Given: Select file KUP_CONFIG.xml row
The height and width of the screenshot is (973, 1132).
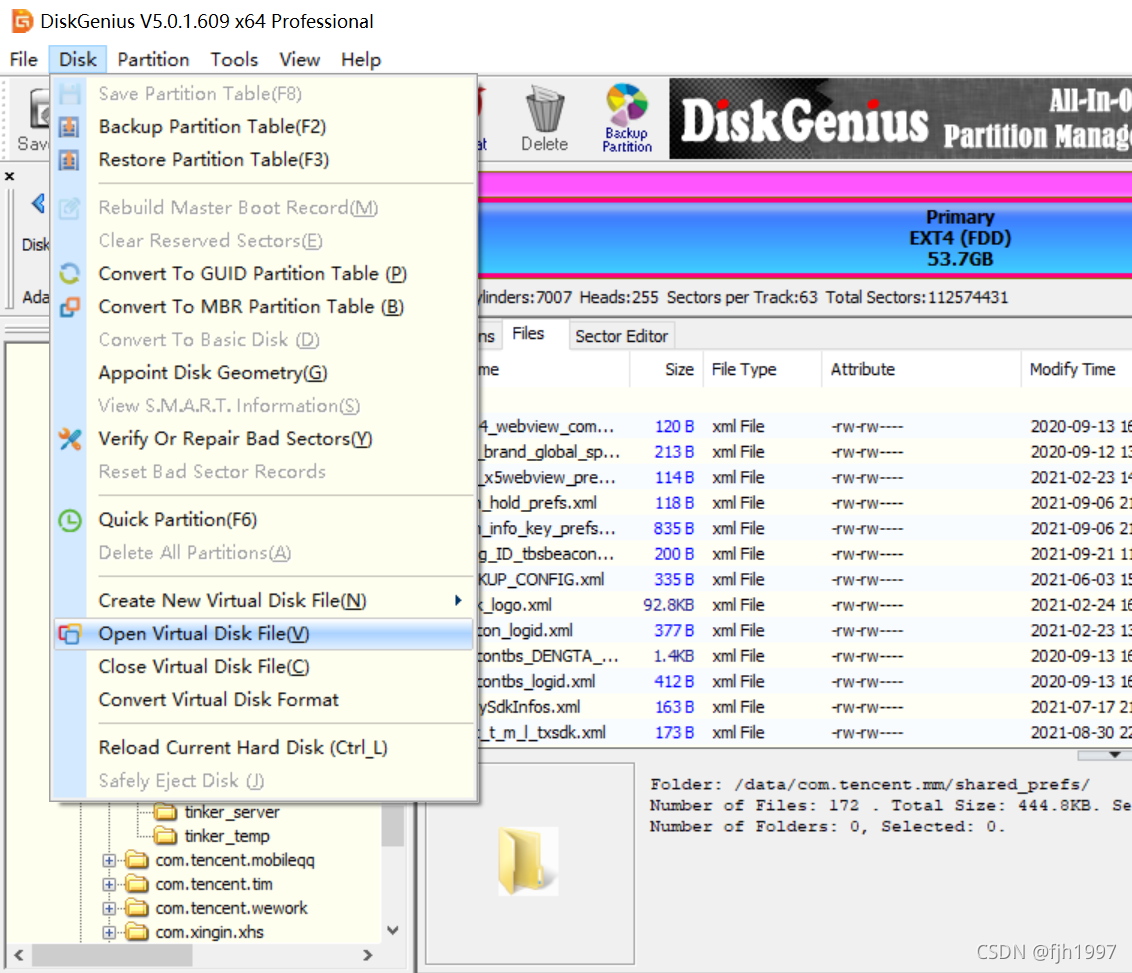Looking at the screenshot, I should 805,580.
